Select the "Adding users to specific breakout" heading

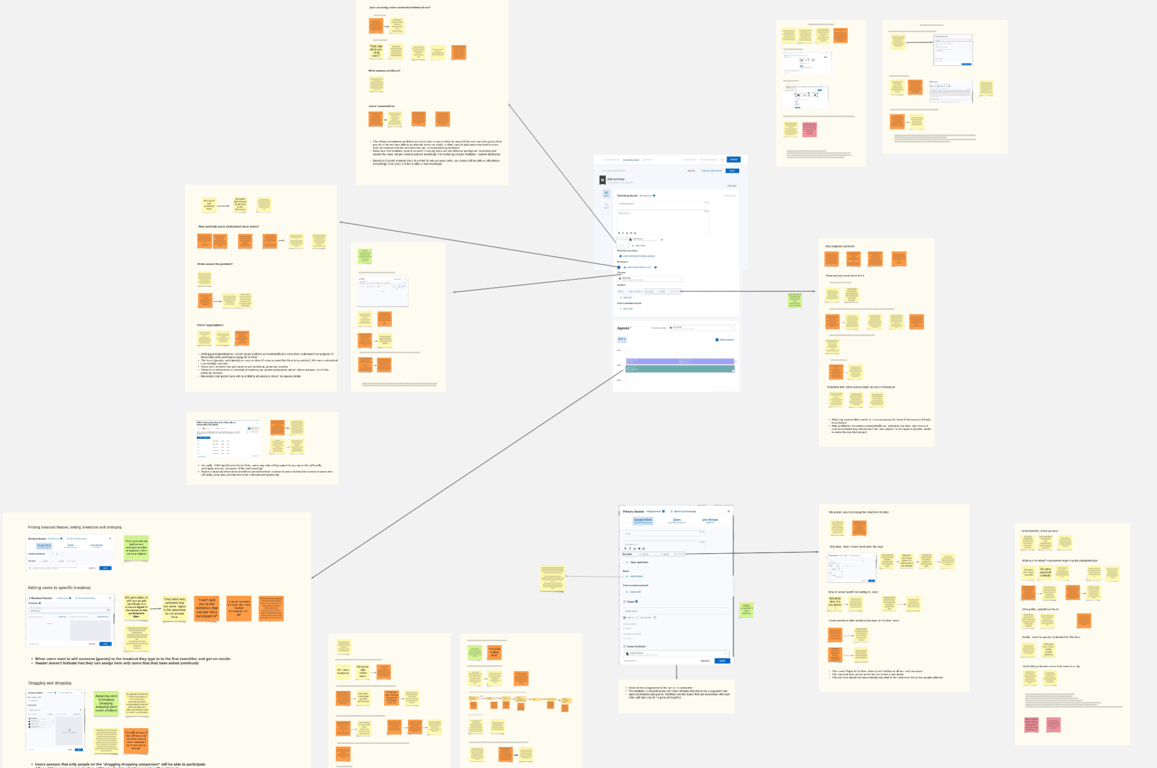59,588
